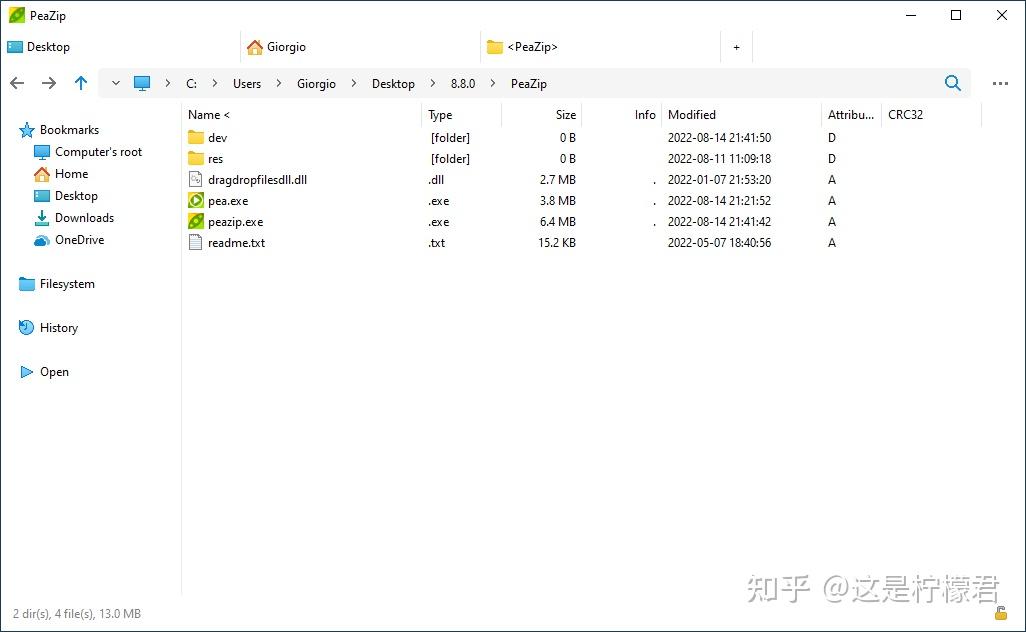Select the dragdropfilesdll.dll file icon
The width and height of the screenshot is (1026, 632).
pyautogui.click(x=195, y=179)
